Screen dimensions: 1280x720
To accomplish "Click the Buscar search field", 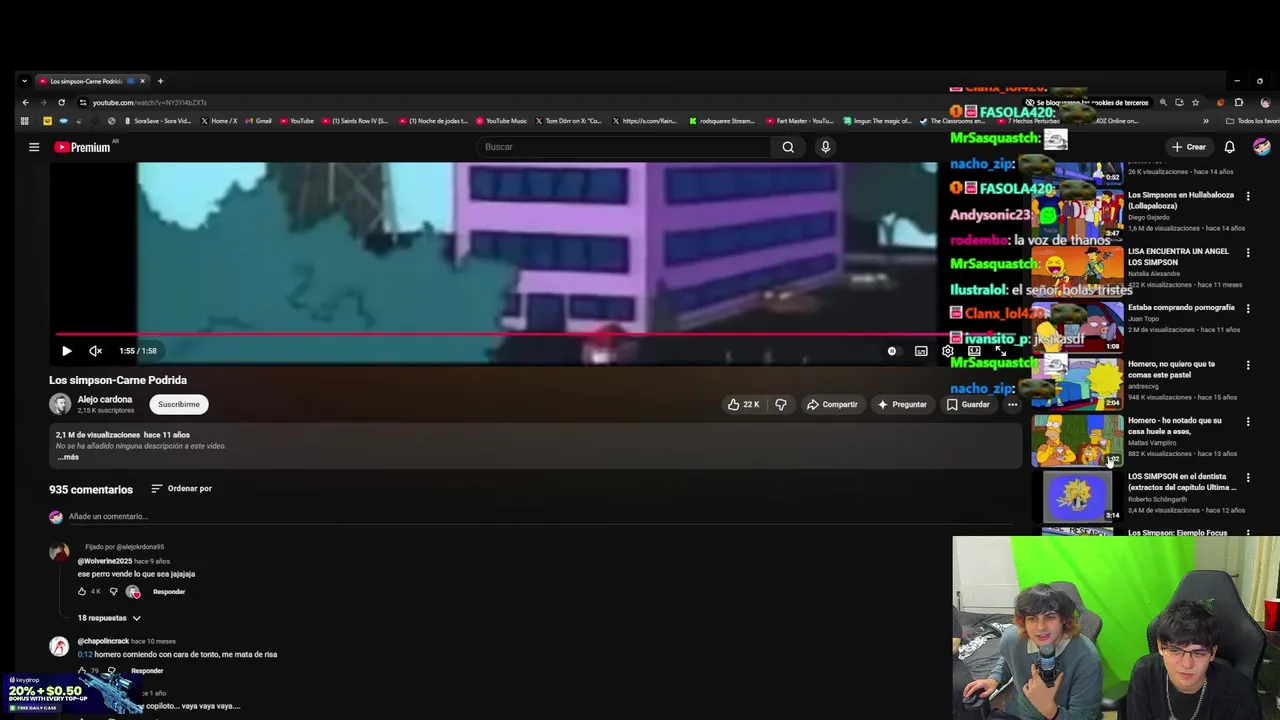I will 625,147.
